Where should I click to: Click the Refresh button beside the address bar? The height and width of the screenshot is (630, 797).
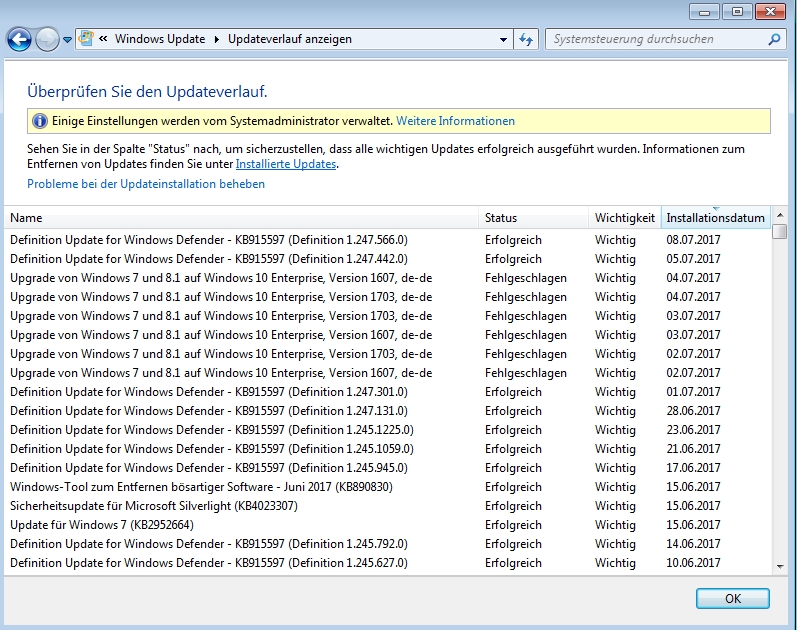(526, 39)
